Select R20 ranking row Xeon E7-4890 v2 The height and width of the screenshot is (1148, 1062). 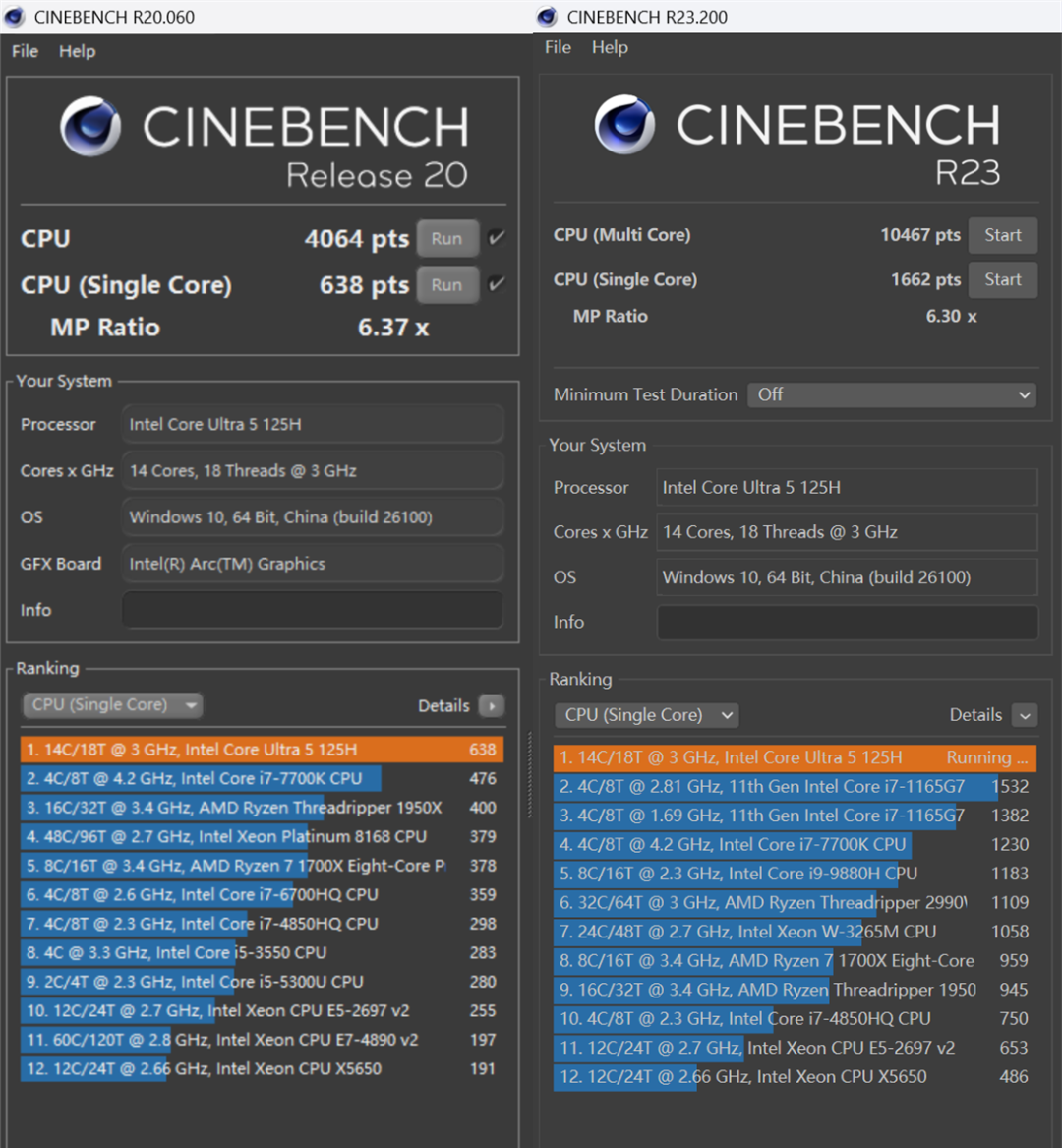262,1040
